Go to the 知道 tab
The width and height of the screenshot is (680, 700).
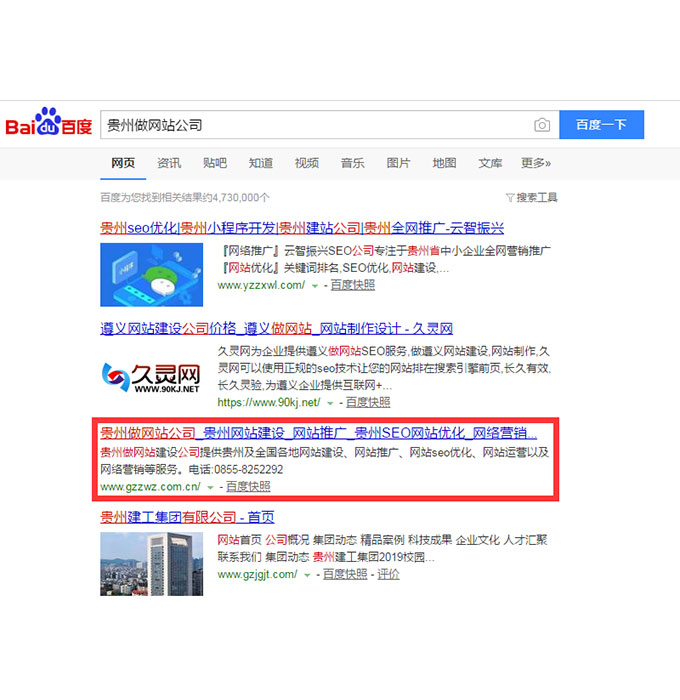[261, 163]
